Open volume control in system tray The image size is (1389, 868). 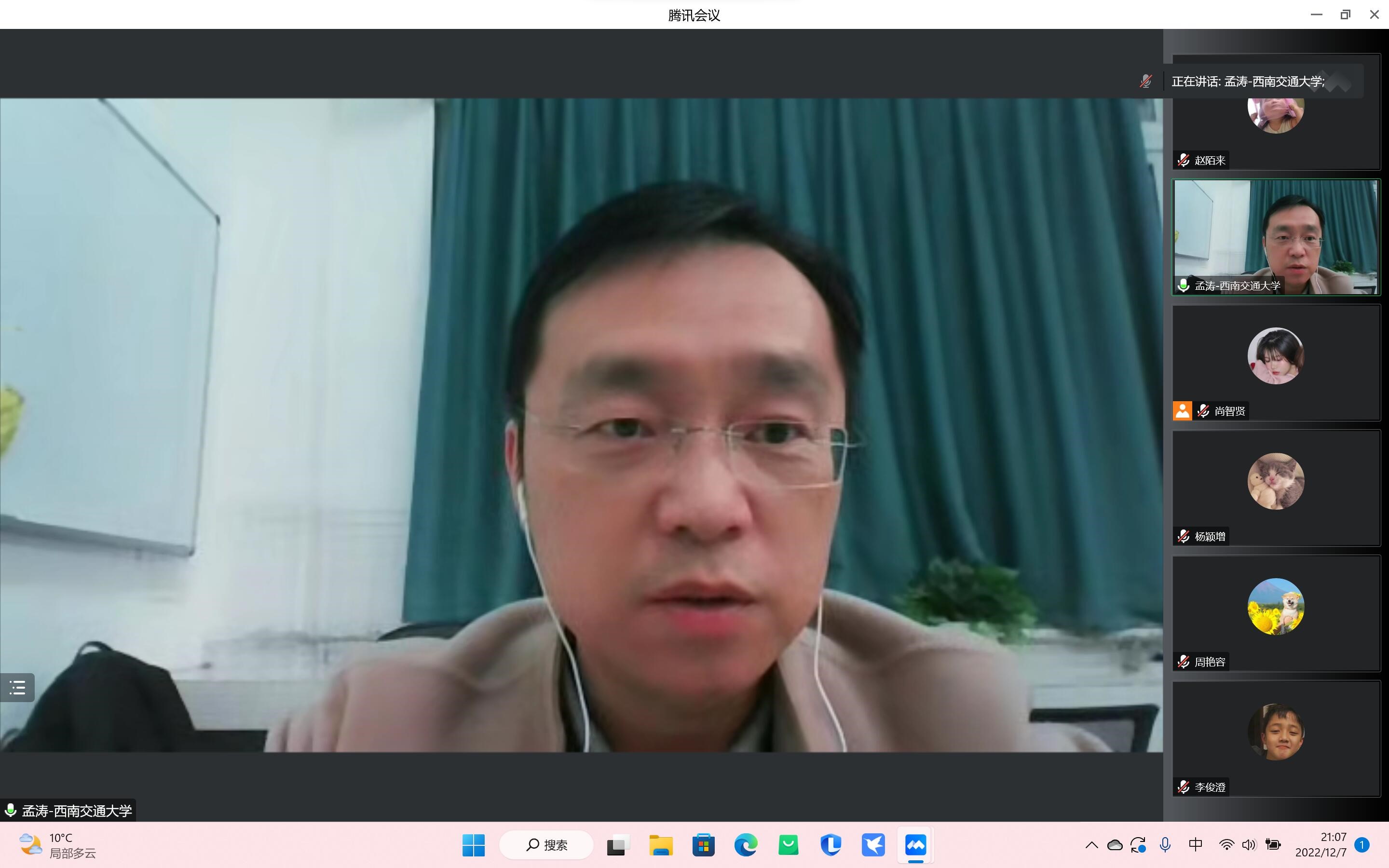click(x=1249, y=845)
